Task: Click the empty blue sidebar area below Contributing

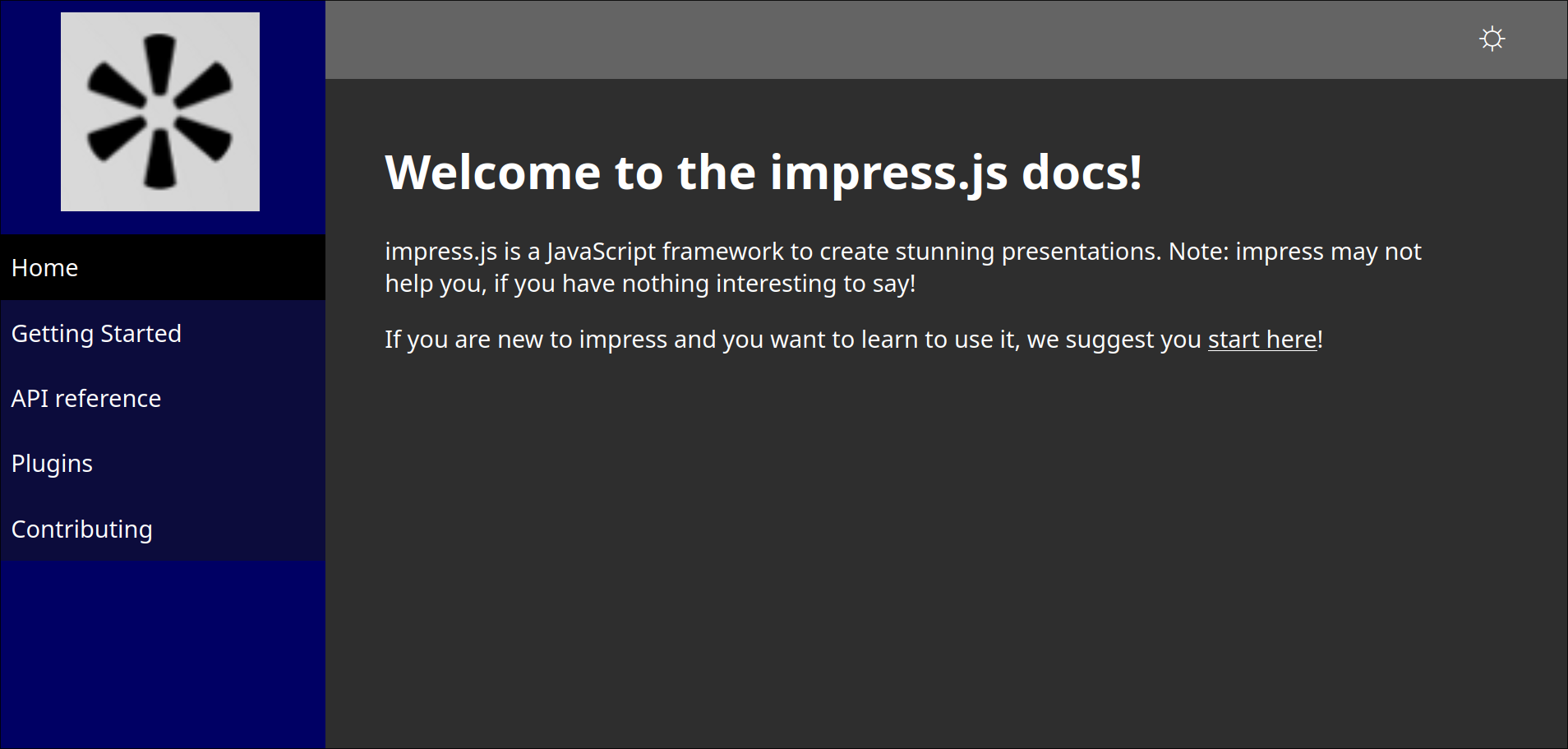Action: (163, 654)
